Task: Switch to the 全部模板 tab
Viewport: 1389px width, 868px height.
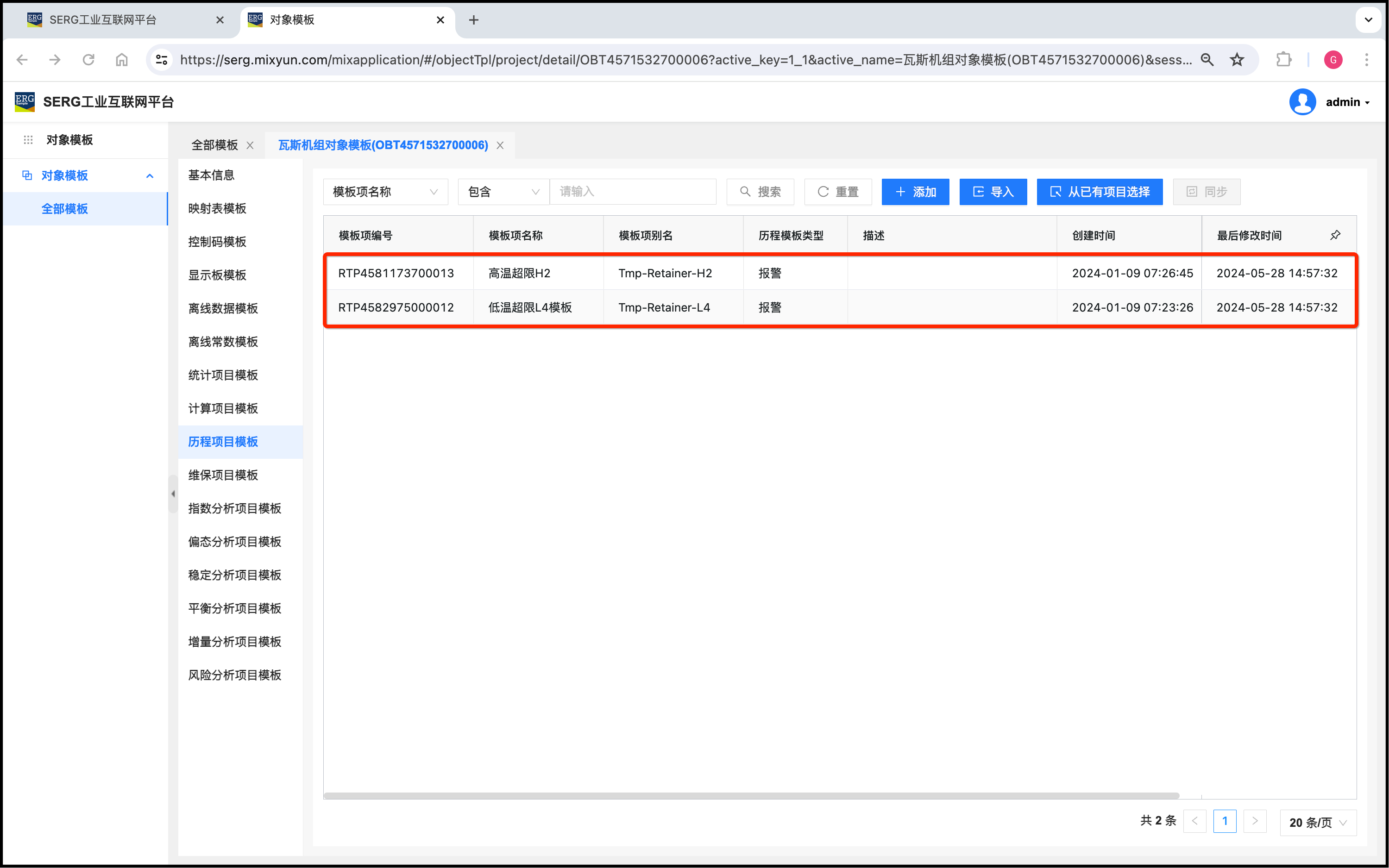Action: pyautogui.click(x=214, y=145)
